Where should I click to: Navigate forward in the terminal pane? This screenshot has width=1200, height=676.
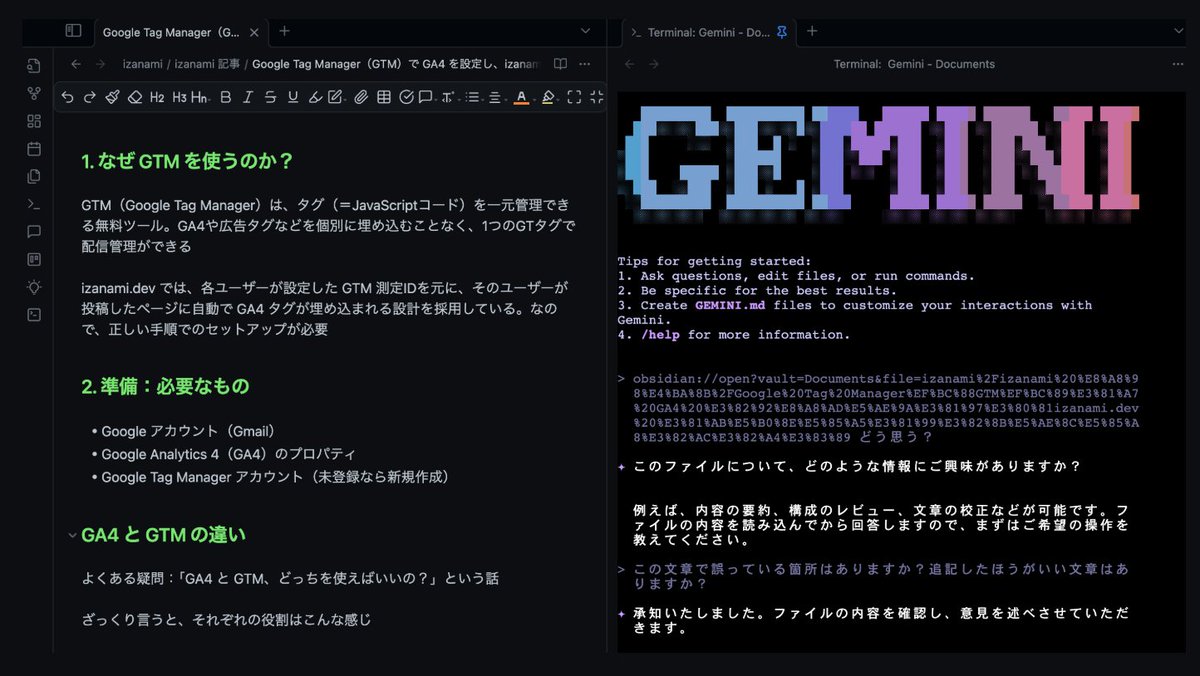[x=653, y=64]
